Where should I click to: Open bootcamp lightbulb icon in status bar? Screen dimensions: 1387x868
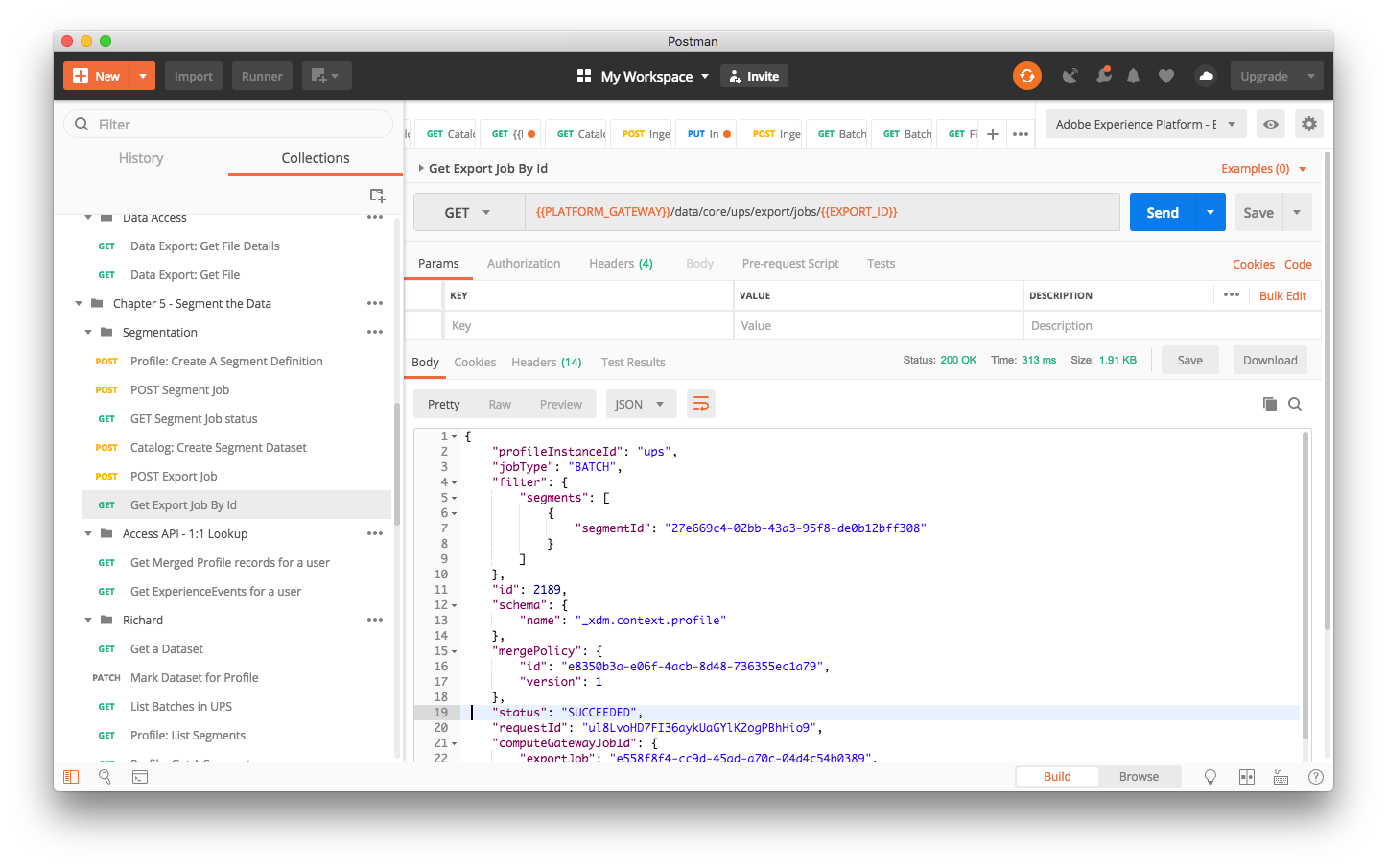[1211, 777]
